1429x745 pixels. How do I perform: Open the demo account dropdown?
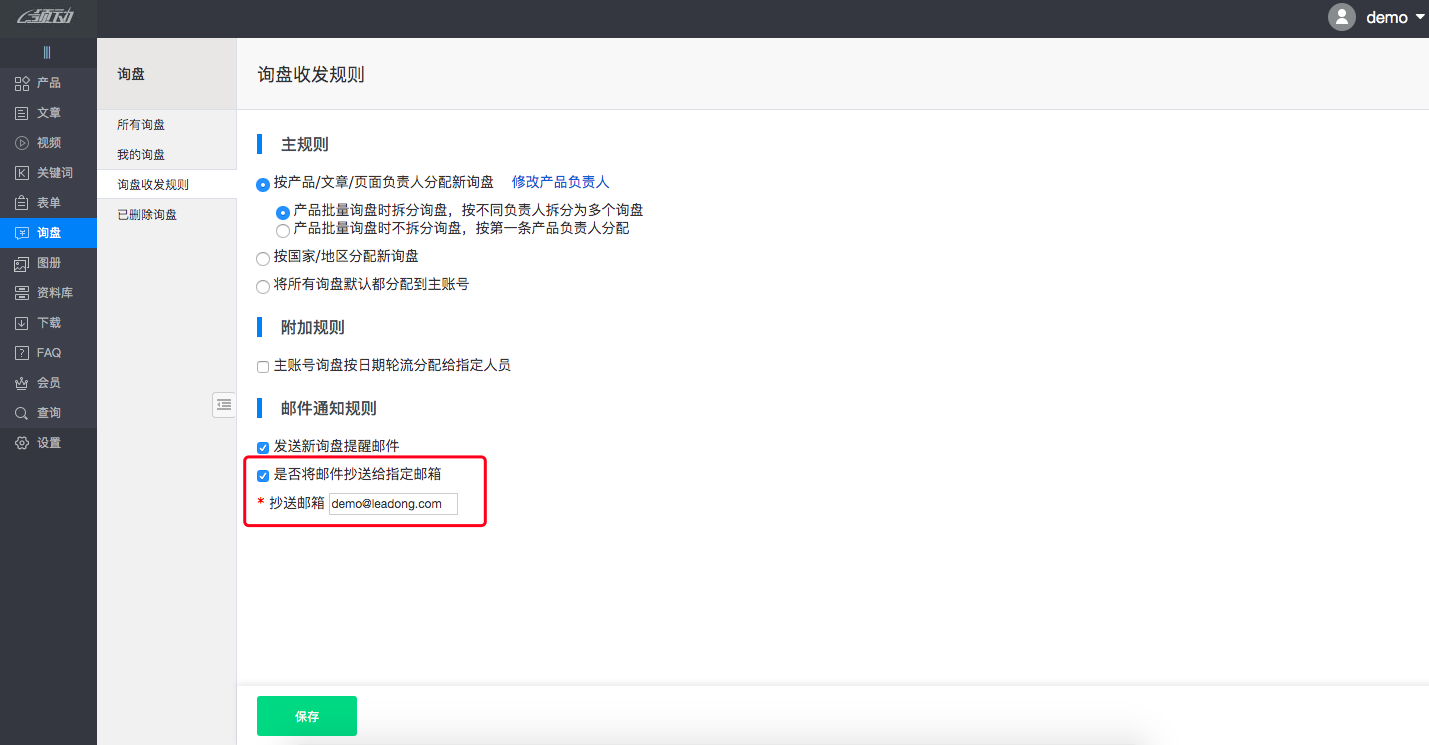[1389, 17]
